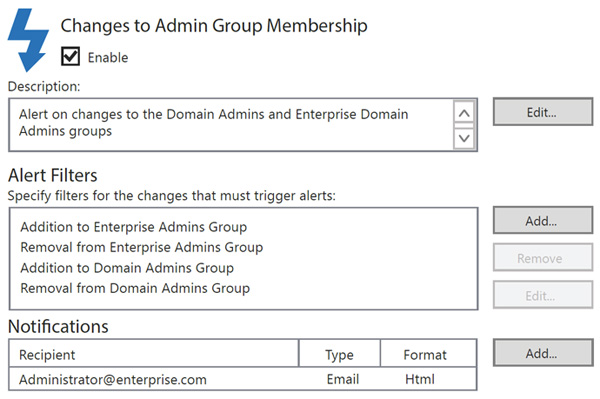Image resolution: width=600 pixels, height=399 pixels.
Task: Click the Email type cell
Action: [x=342, y=379]
